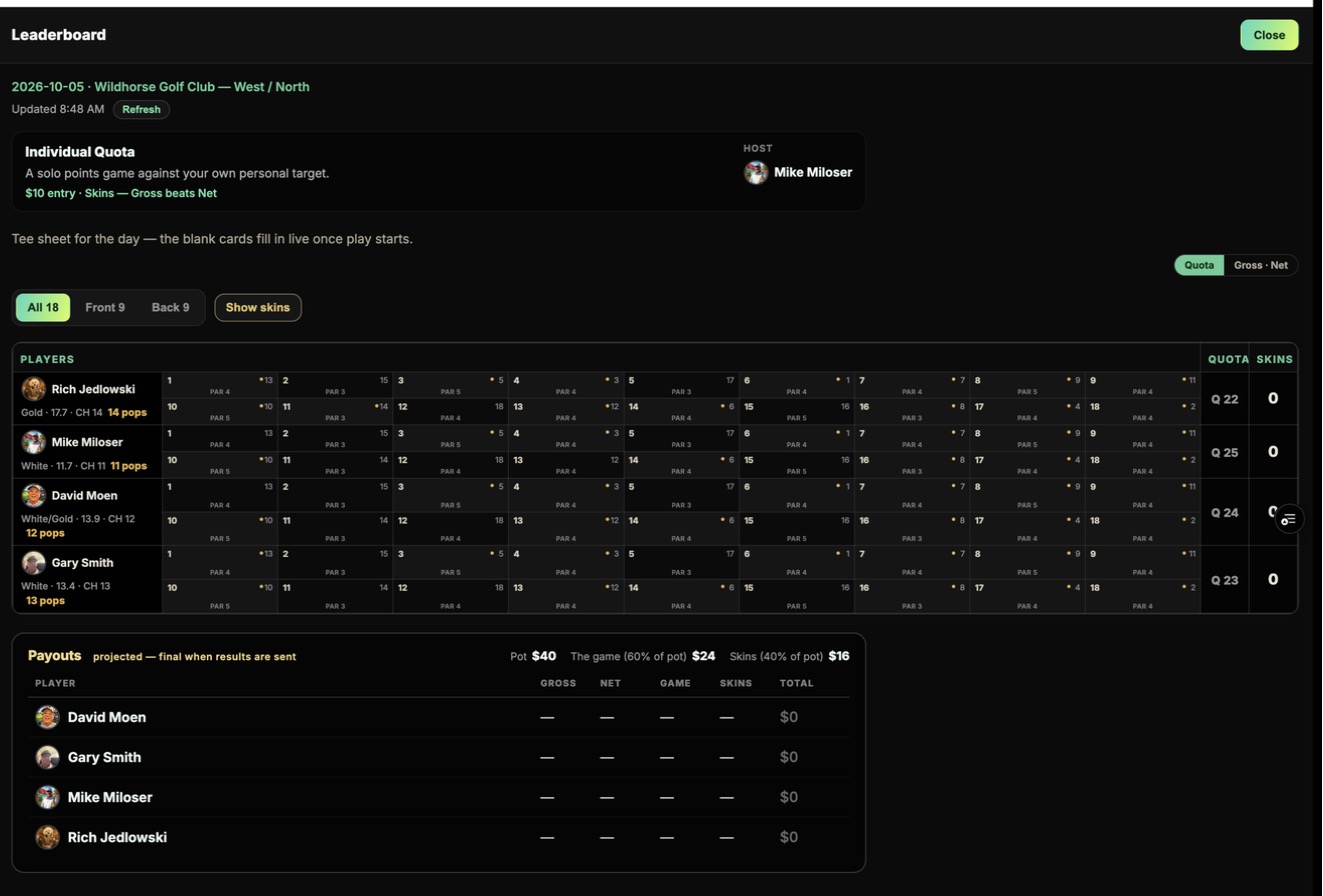The width and height of the screenshot is (1323, 896).
Task: Open the floating settings list icon
Action: pos(1289,519)
